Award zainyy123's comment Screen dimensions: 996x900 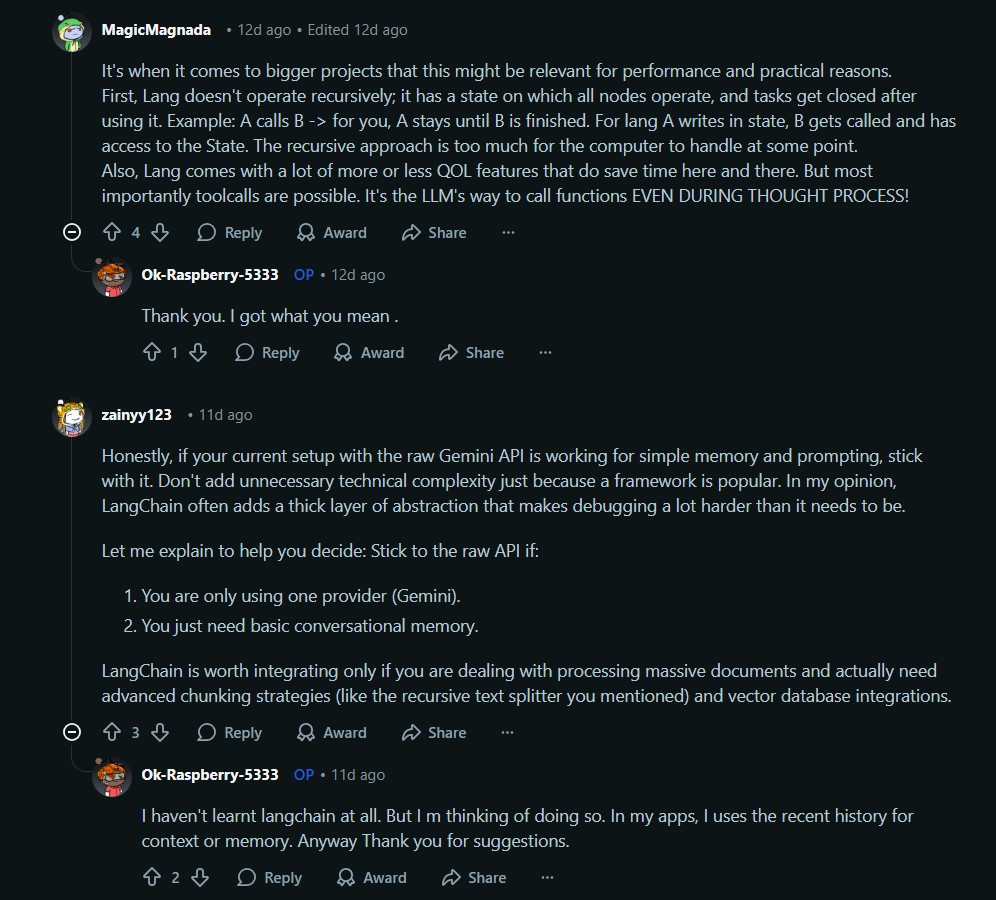point(332,732)
